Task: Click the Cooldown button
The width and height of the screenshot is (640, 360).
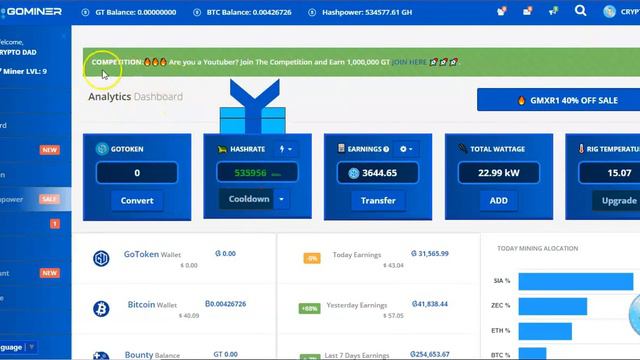Action: click(x=247, y=199)
